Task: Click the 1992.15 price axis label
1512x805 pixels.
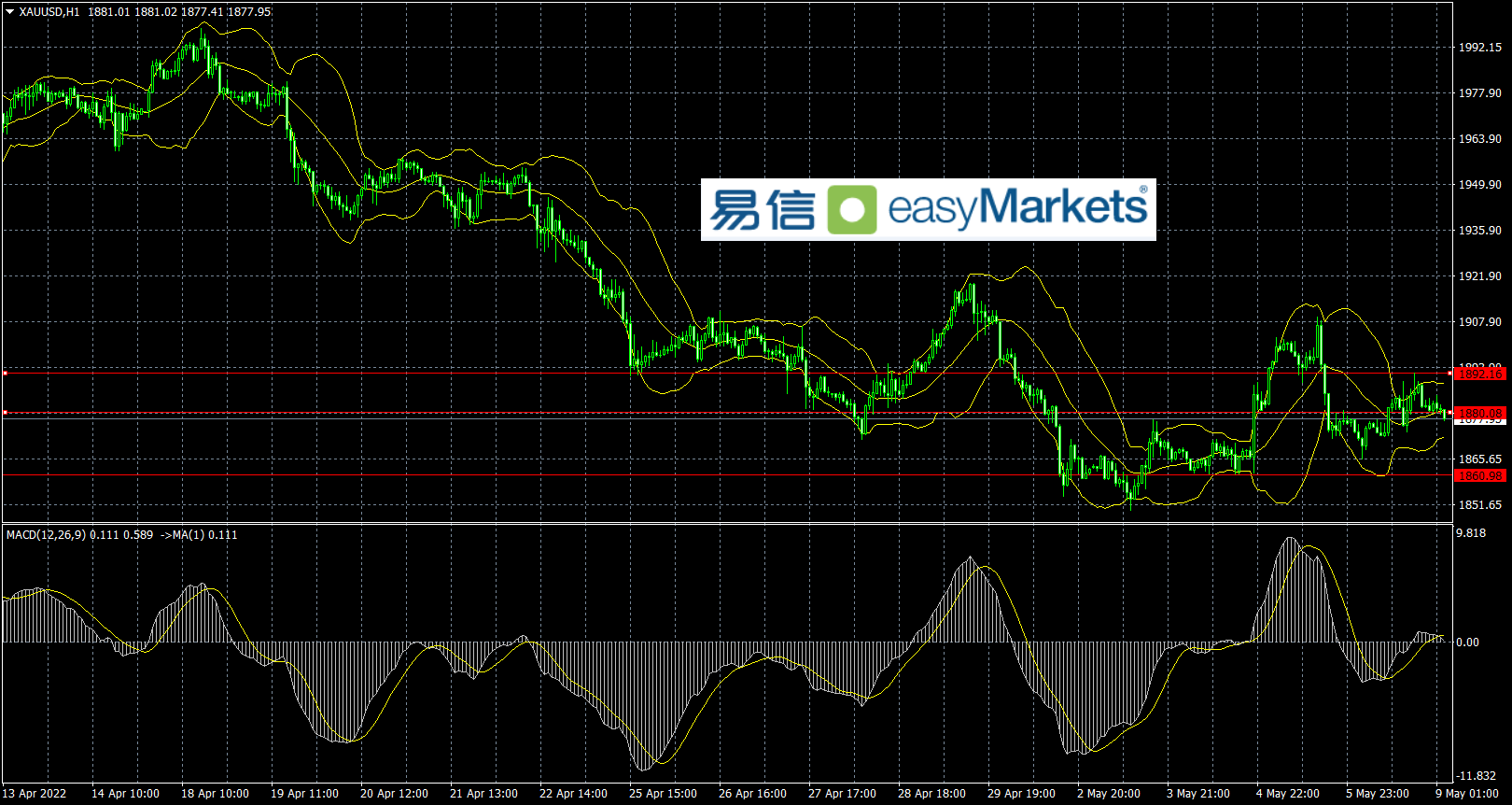Action: (1480, 48)
